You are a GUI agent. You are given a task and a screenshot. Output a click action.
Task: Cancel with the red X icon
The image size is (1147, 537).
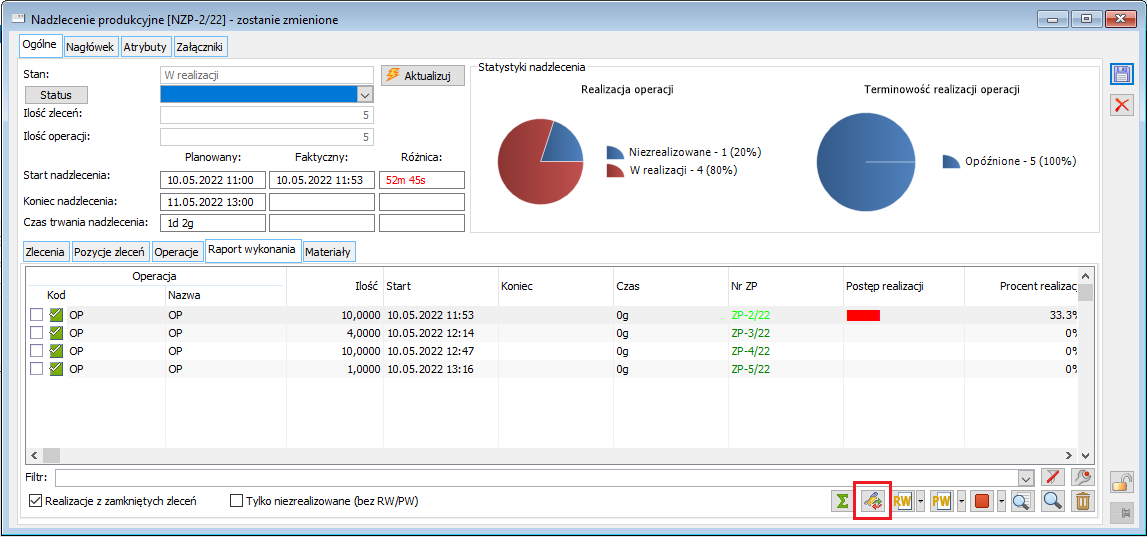click(1121, 105)
